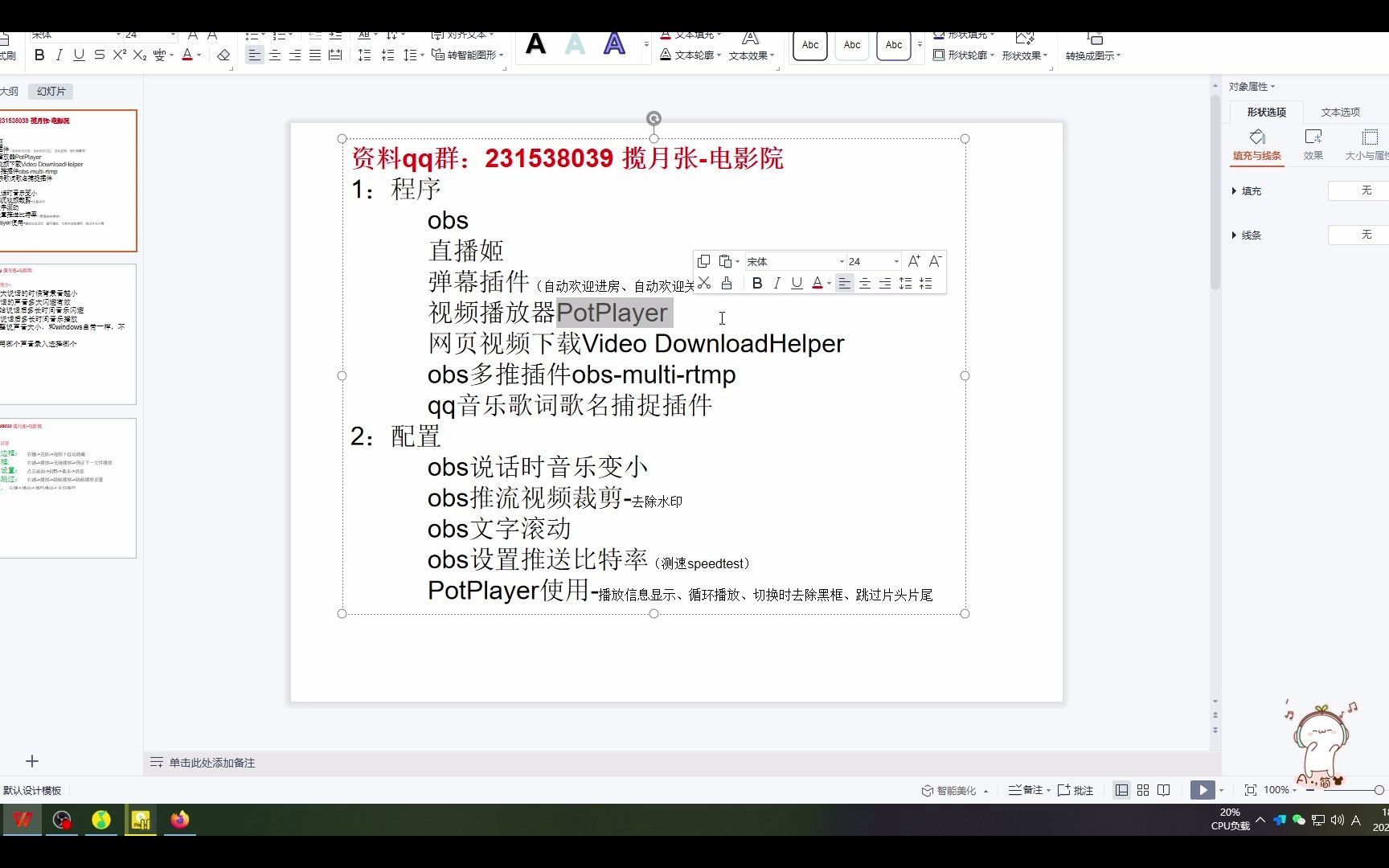This screenshot has width=1389, height=868.
Task: Pick font color in floating mini toolbar
Action: coord(817,283)
